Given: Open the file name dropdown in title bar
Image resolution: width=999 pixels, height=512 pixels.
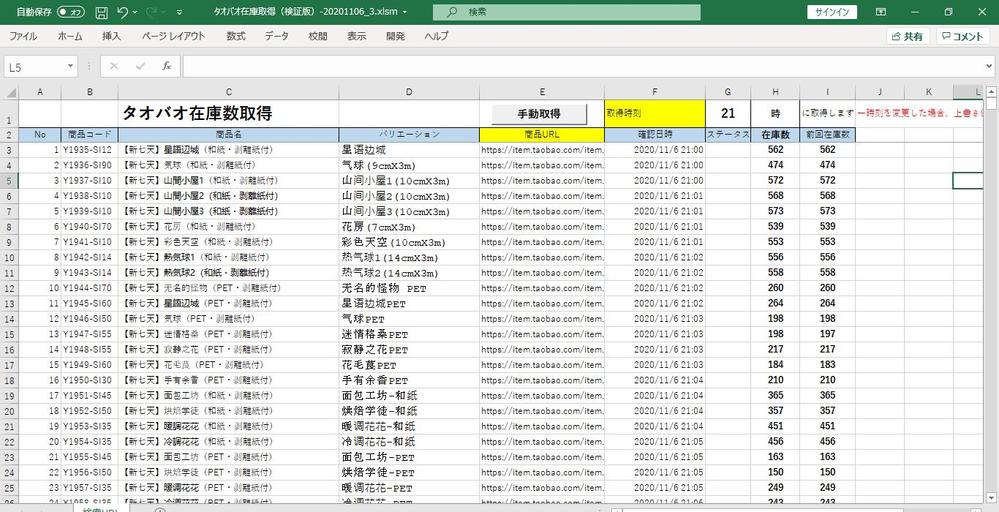Looking at the screenshot, I should point(405,12).
